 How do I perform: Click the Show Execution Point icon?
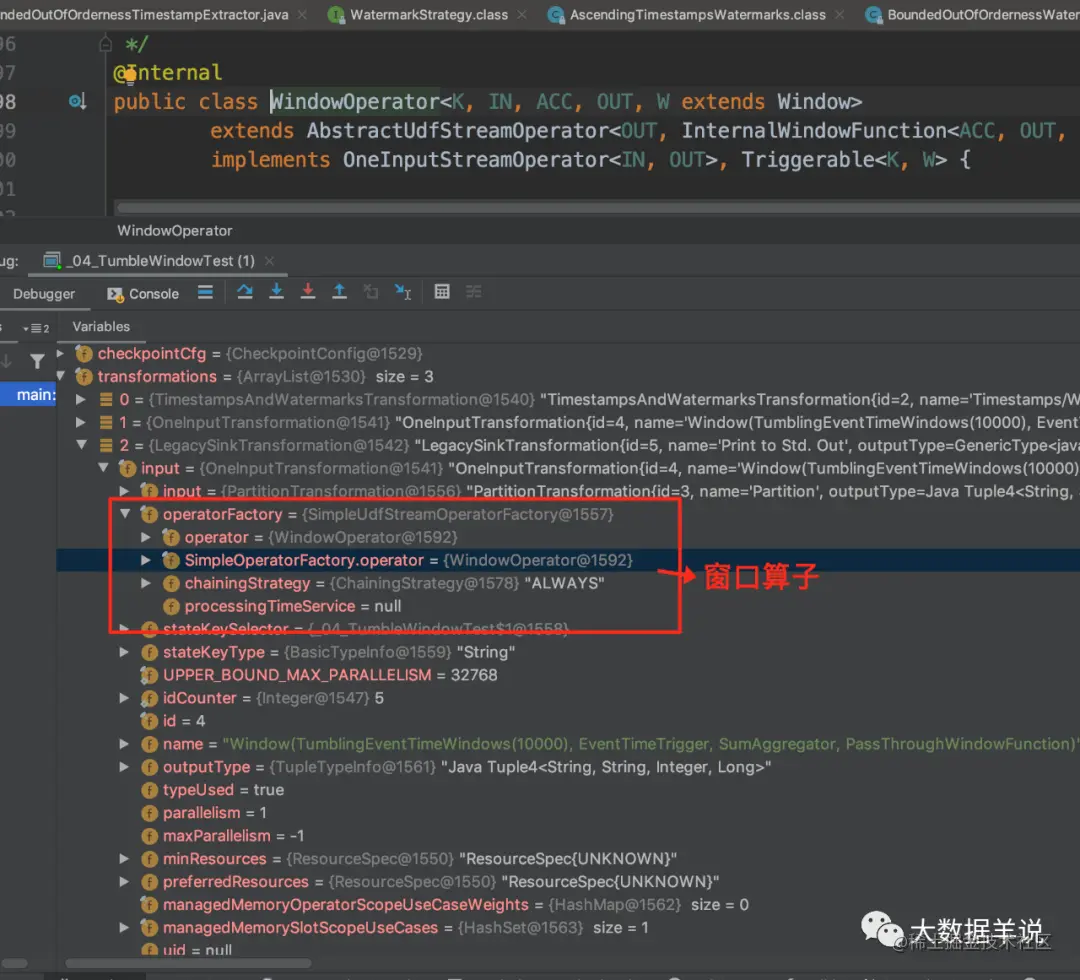click(x=205, y=292)
